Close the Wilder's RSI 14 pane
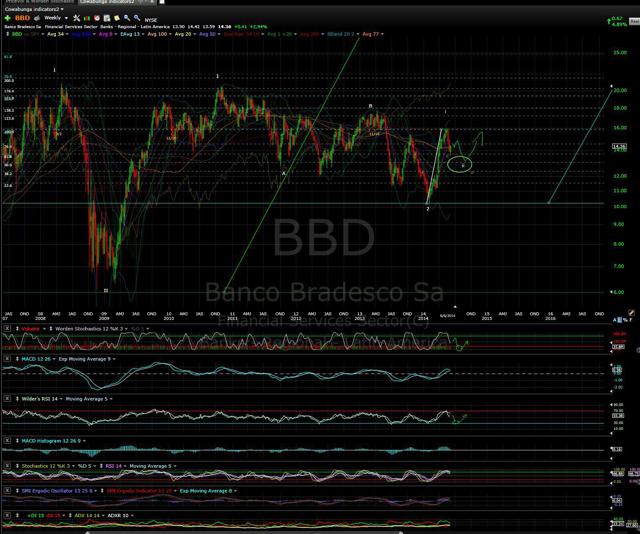This screenshot has width=640, height=534. point(7,399)
